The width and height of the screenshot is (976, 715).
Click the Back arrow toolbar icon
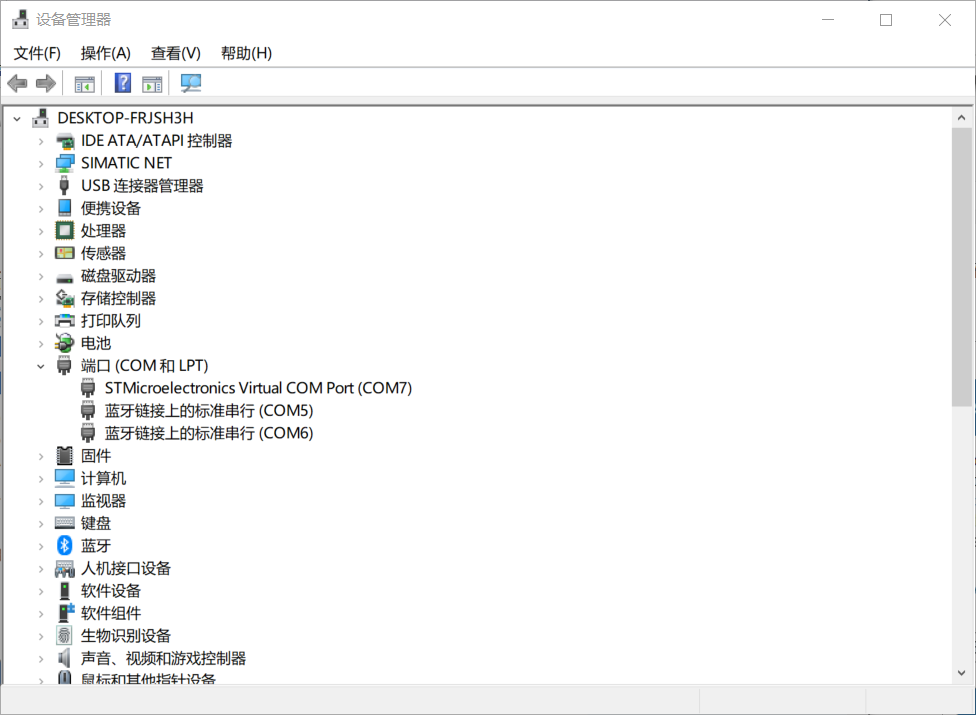coord(17,83)
